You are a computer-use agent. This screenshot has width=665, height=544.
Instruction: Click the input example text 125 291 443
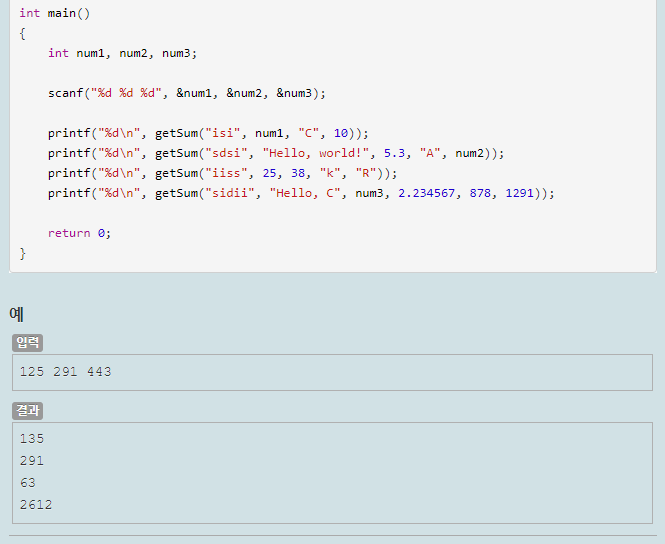coord(65,372)
